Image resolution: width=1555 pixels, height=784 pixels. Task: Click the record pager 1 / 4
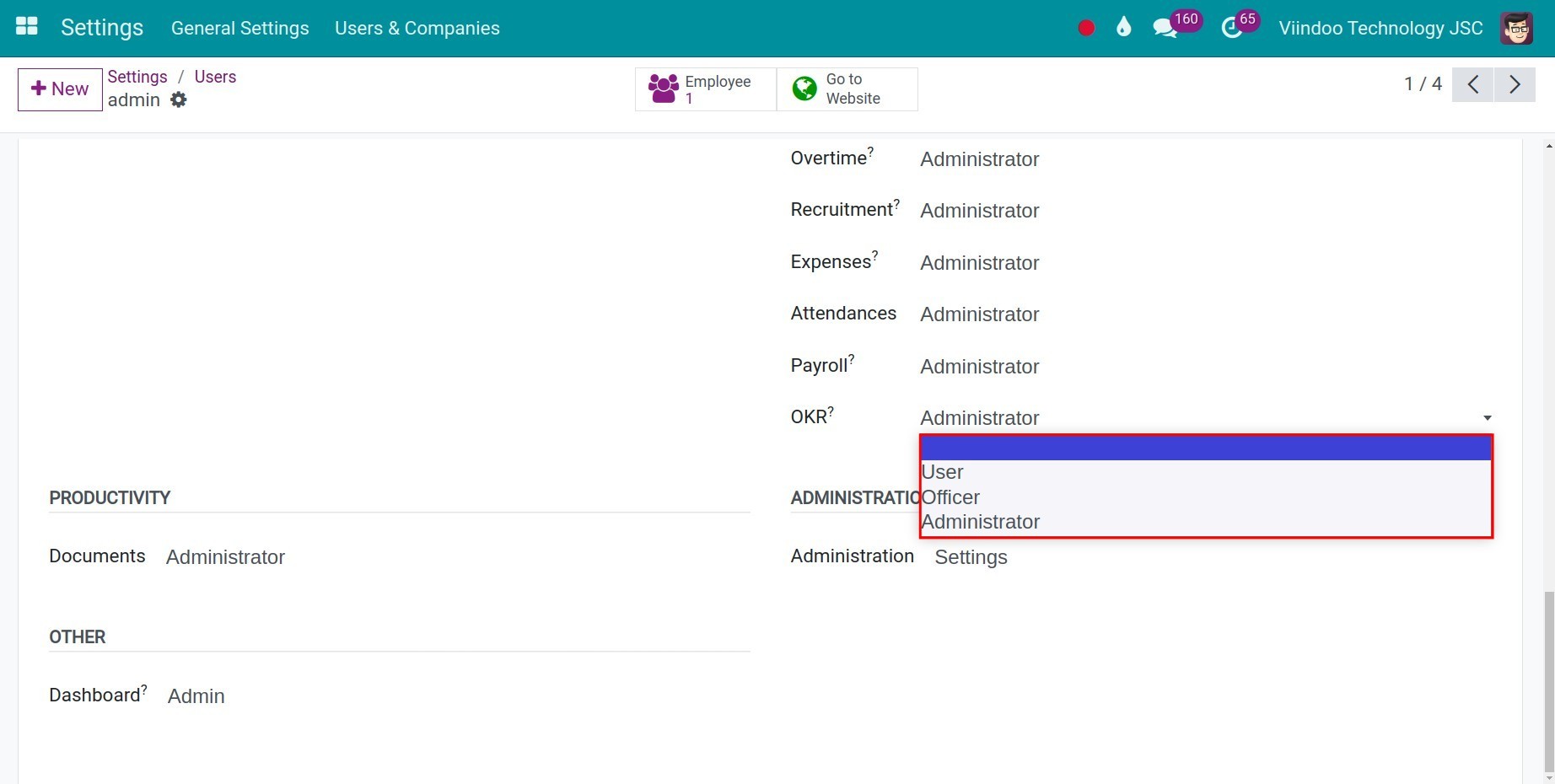1423,84
